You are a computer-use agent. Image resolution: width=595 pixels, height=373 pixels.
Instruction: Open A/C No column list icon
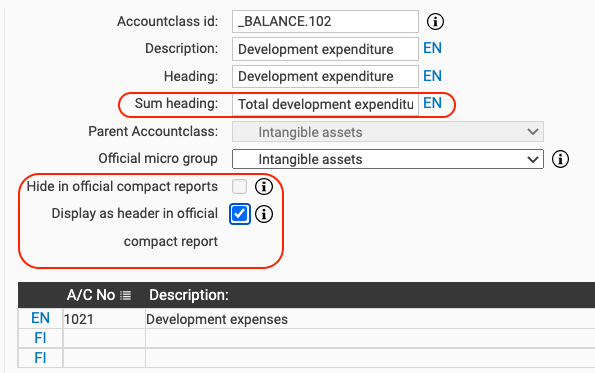click(126, 295)
